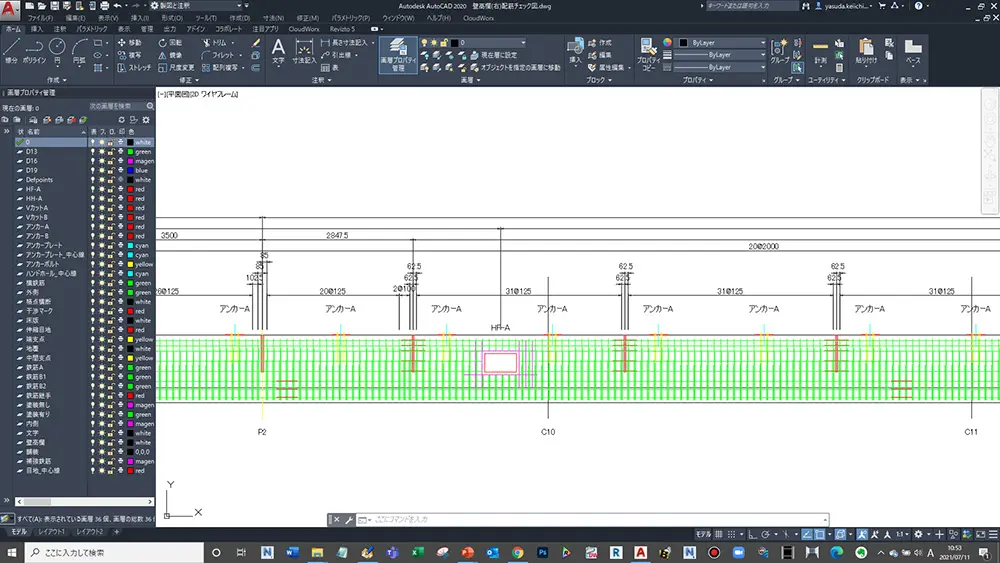Click the トリム (Trim) tool
The image size is (1000, 563).
coord(214,43)
